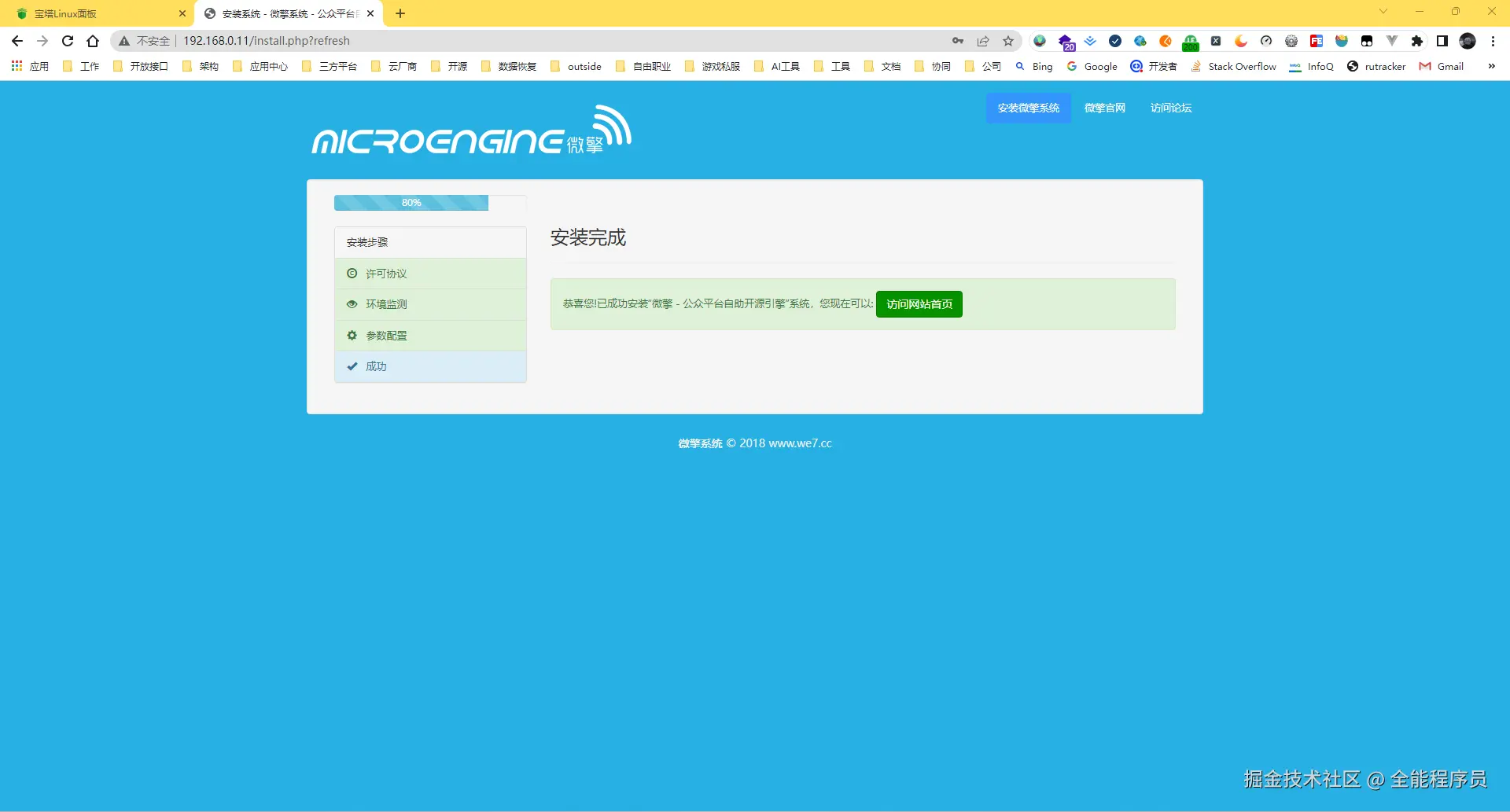Click the orange crescent extension icon

[x=1241, y=41]
